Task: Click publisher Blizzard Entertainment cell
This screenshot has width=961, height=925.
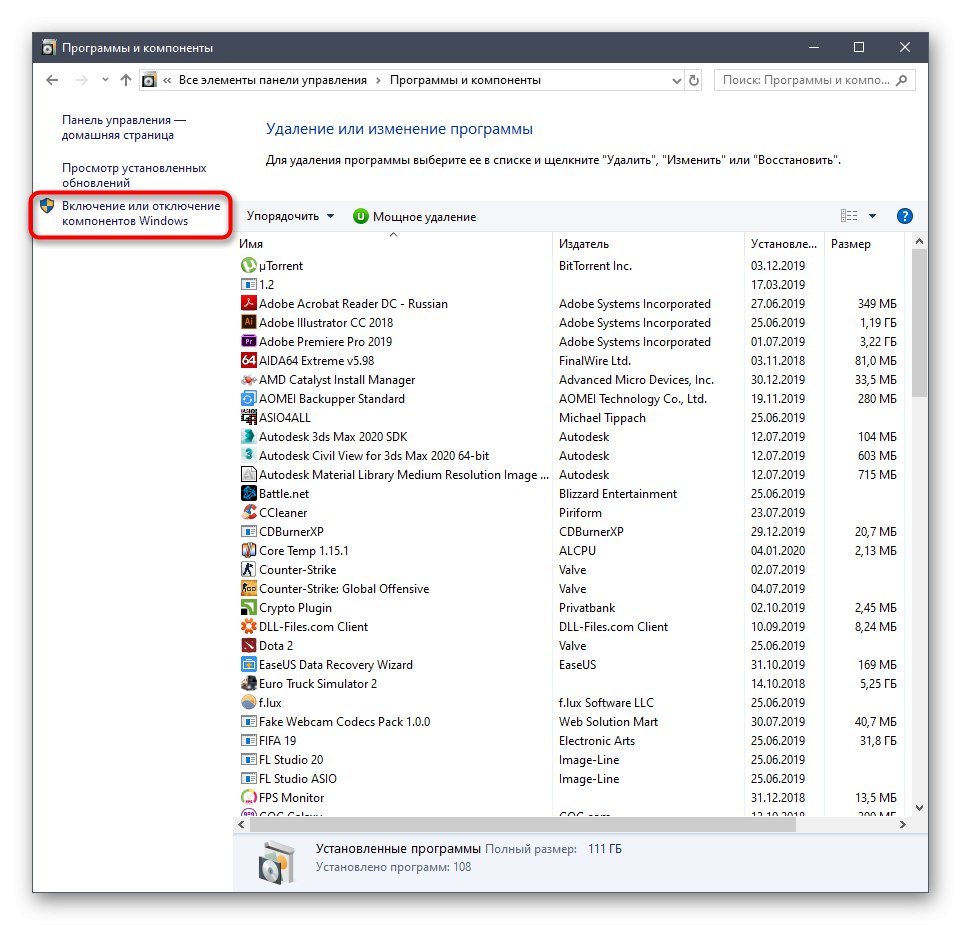Action: (618, 493)
